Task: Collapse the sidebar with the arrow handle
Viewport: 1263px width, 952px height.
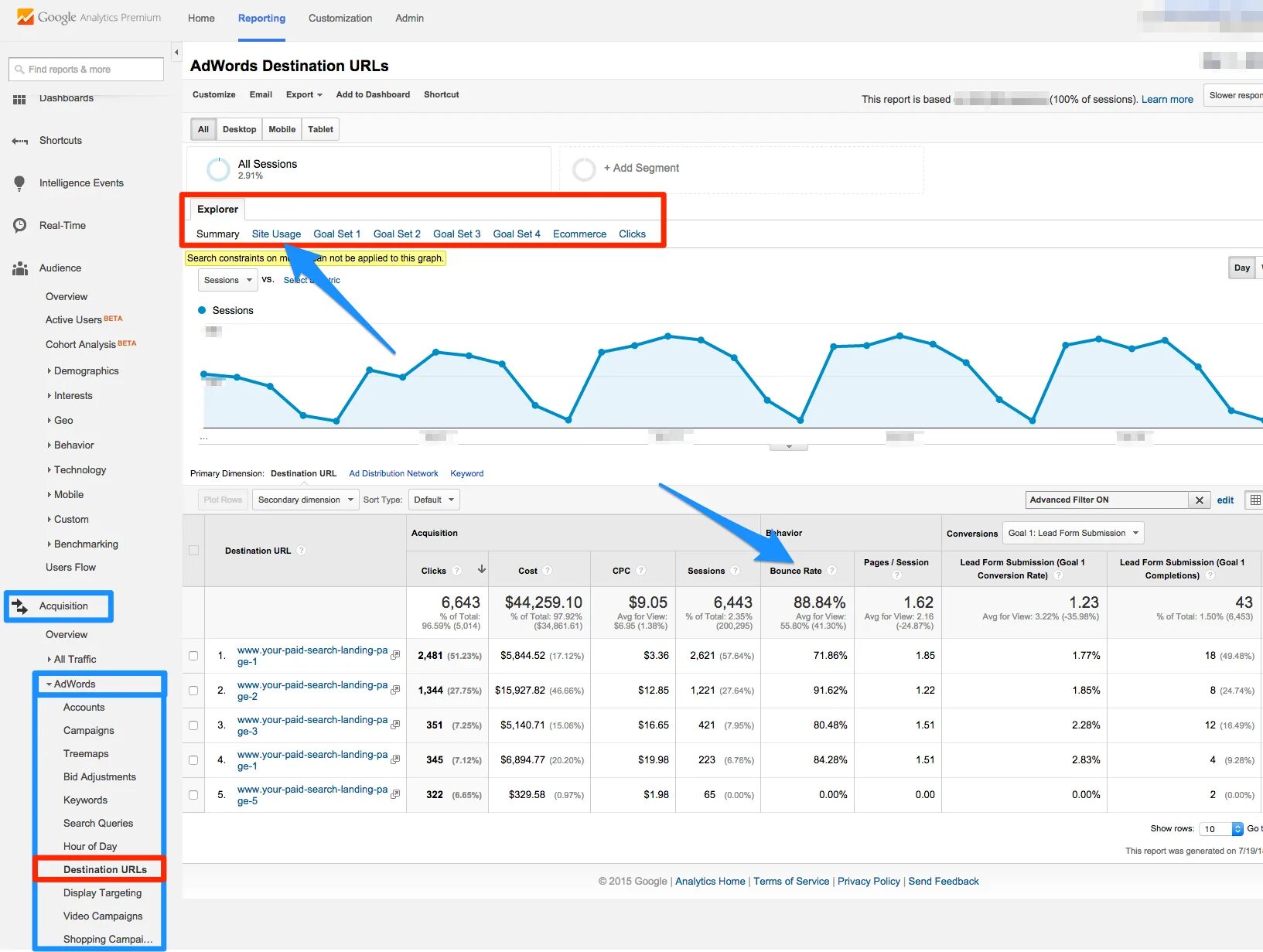Action: 176,53
